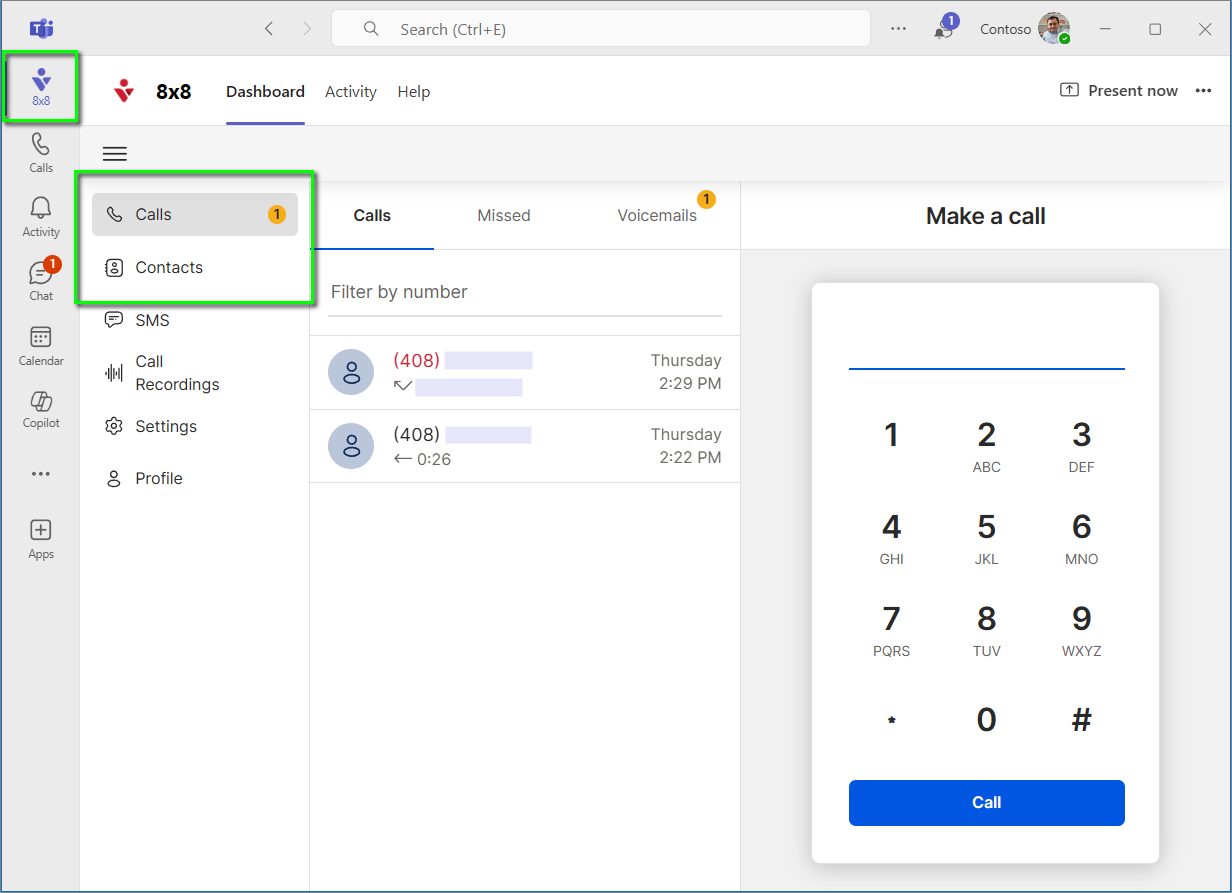This screenshot has width=1232, height=893.
Task: Open Settings in the 8x8 menu
Action: (x=166, y=426)
